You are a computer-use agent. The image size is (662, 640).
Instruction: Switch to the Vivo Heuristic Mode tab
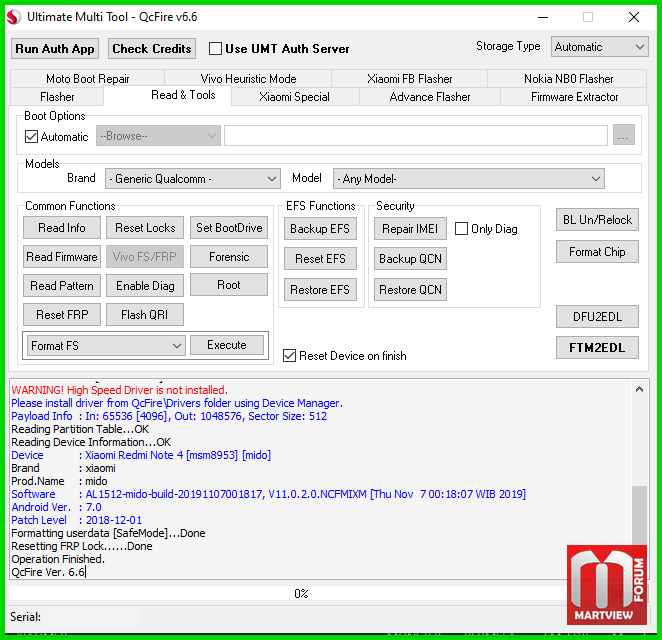248,79
